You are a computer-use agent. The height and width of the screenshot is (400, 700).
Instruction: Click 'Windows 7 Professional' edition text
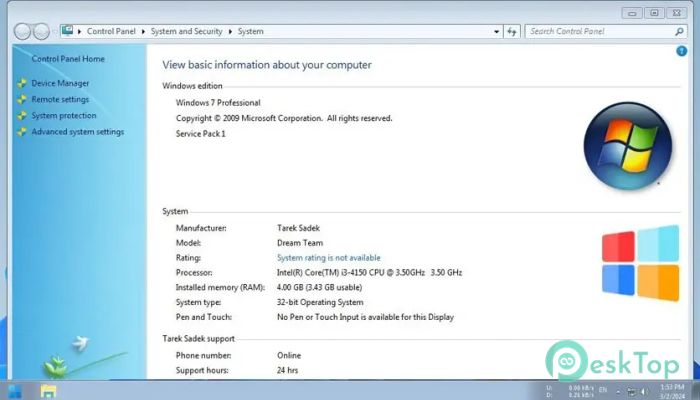click(x=218, y=103)
